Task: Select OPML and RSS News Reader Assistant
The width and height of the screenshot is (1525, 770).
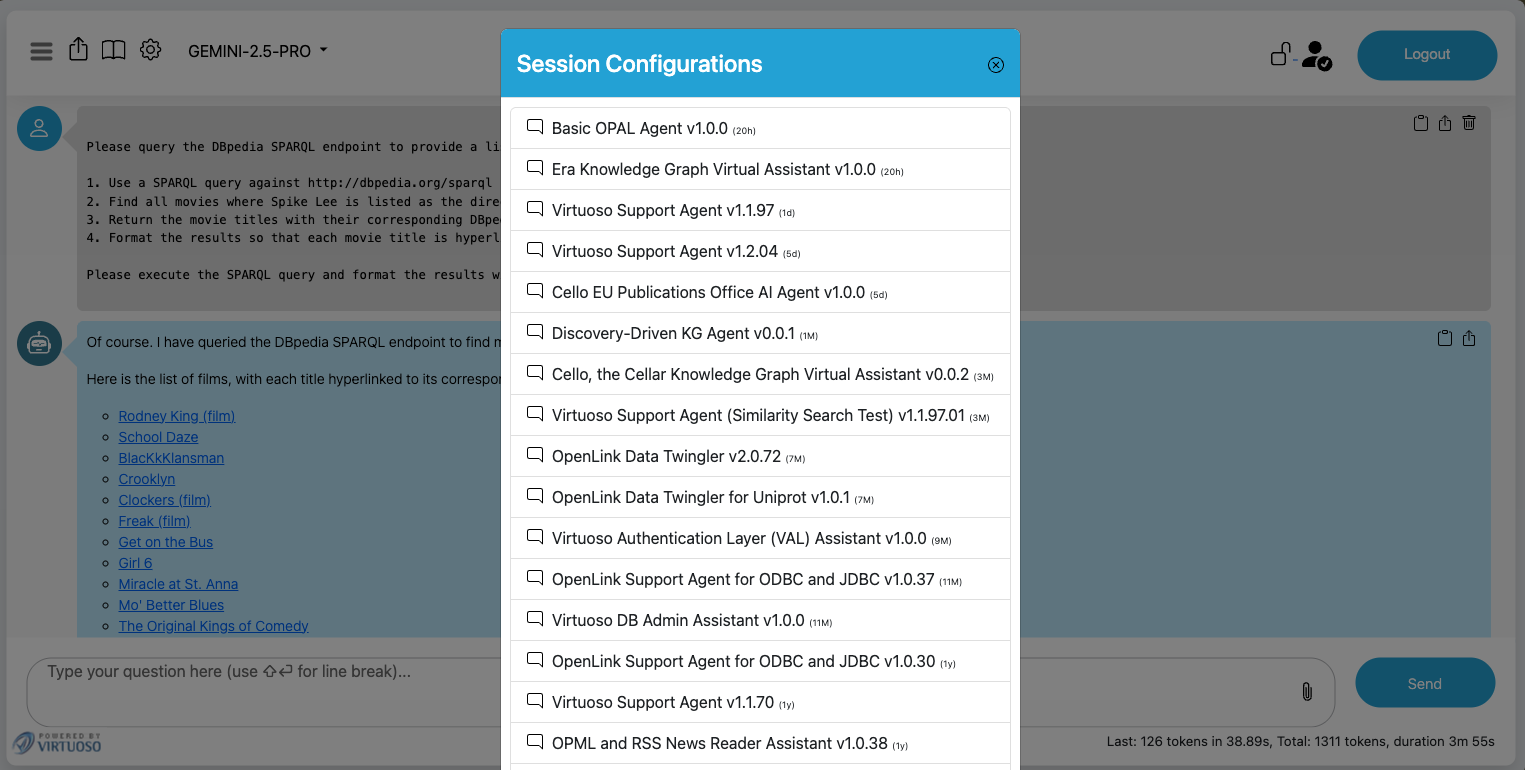Action: (x=718, y=744)
